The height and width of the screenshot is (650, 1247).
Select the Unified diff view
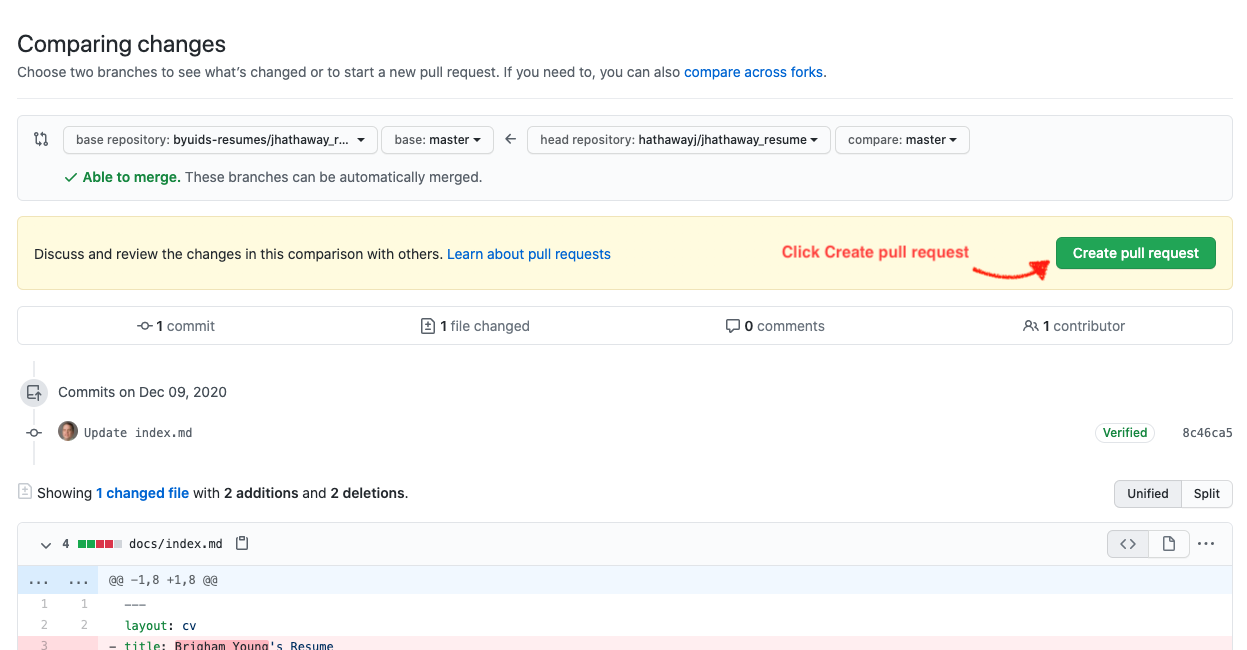tap(1147, 493)
